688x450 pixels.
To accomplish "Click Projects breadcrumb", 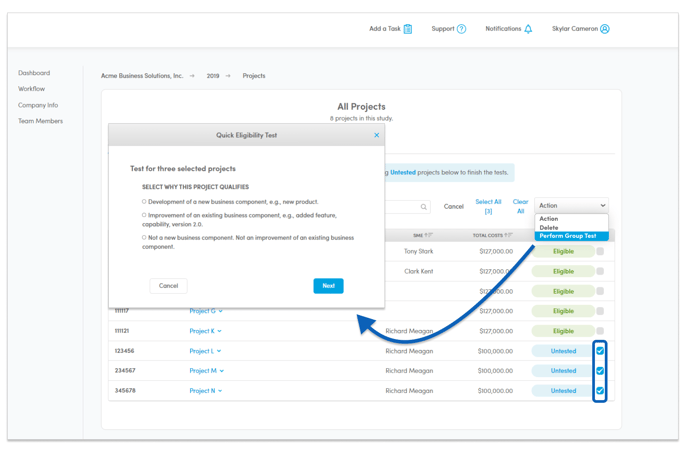I will click(x=254, y=76).
